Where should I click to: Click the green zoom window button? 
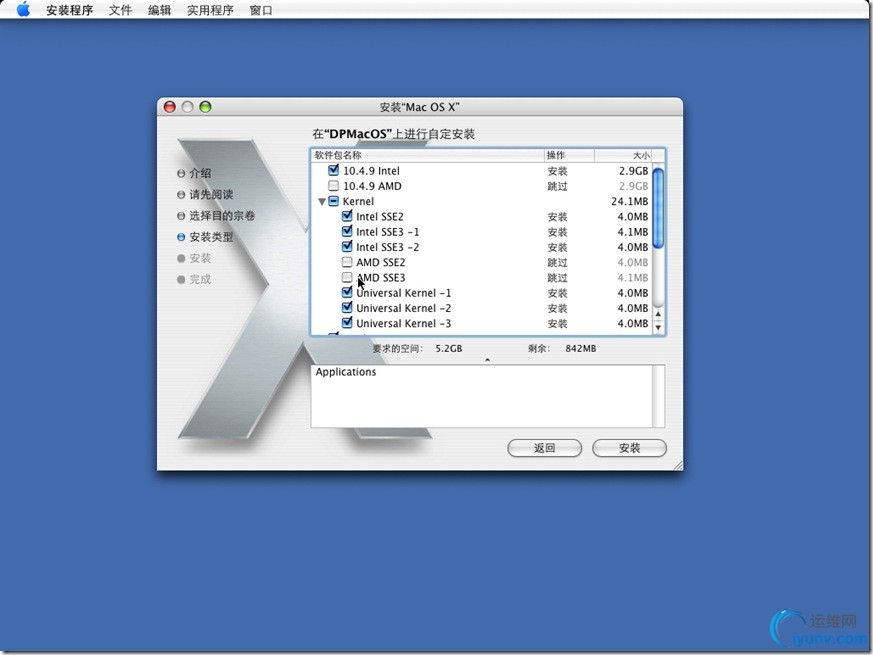pyautogui.click(x=205, y=106)
